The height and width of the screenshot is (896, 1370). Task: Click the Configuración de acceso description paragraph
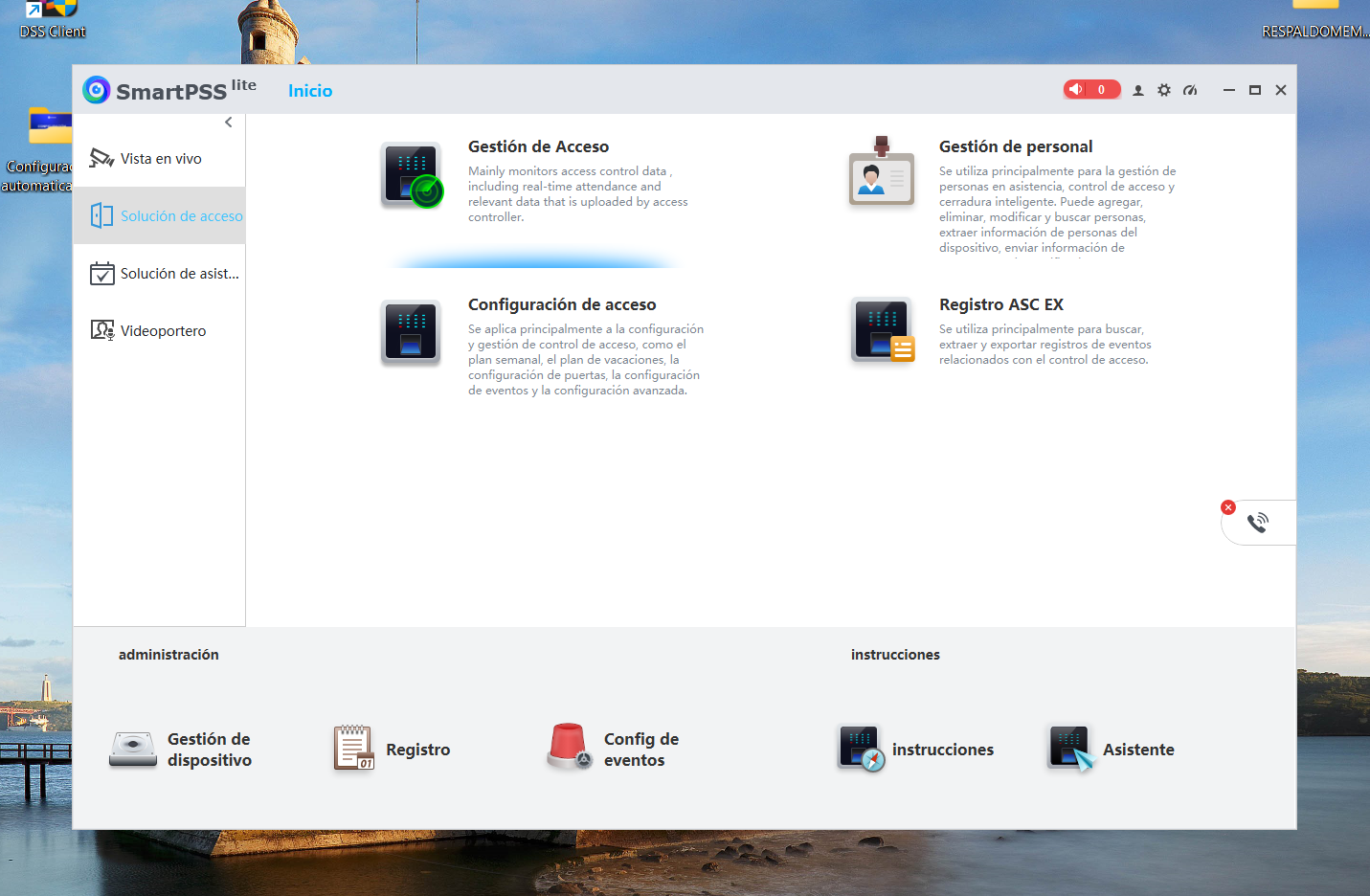pyautogui.click(x=586, y=360)
